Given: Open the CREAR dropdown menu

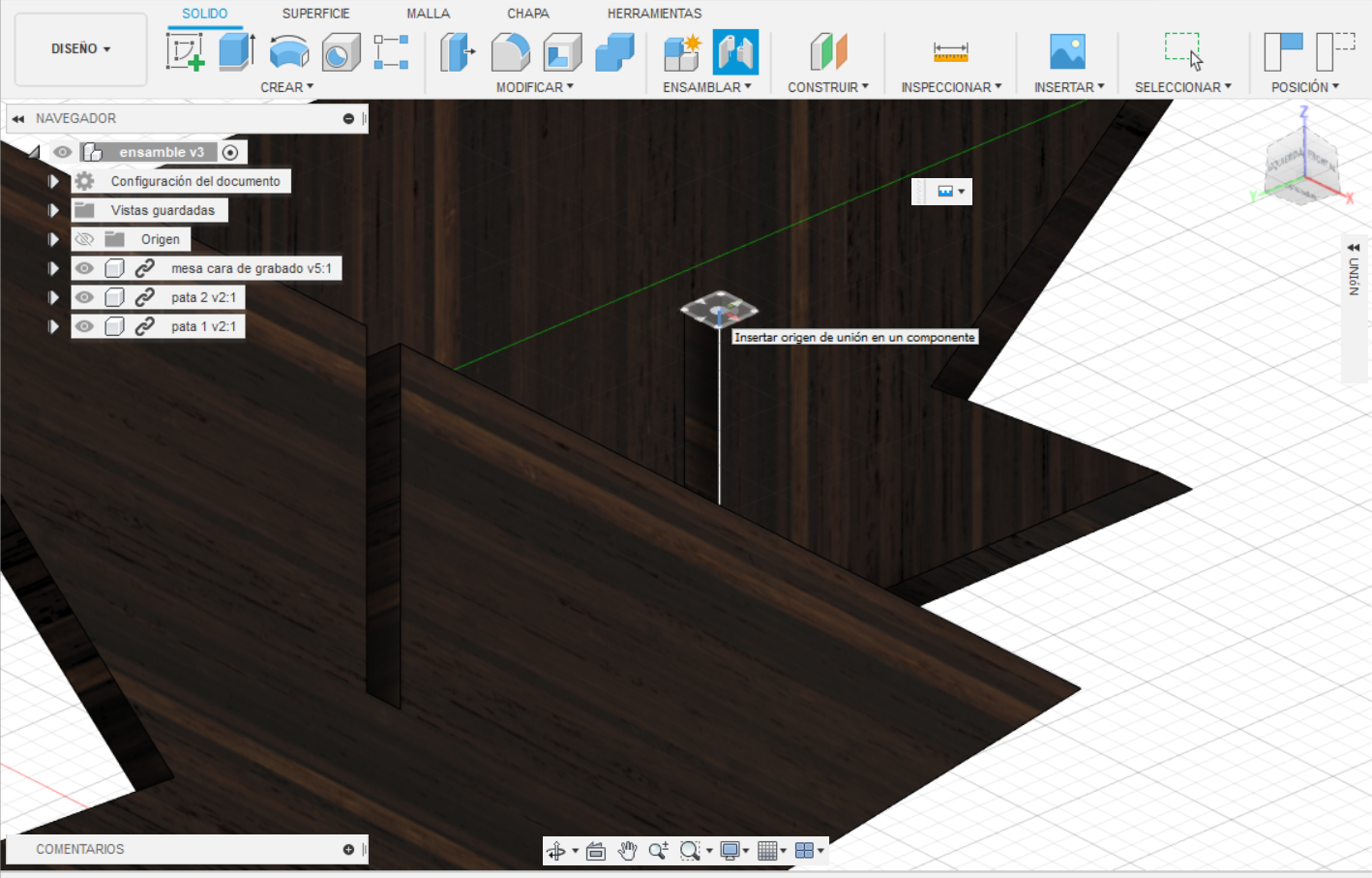Looking at the screenshot, I should (287, 87).
